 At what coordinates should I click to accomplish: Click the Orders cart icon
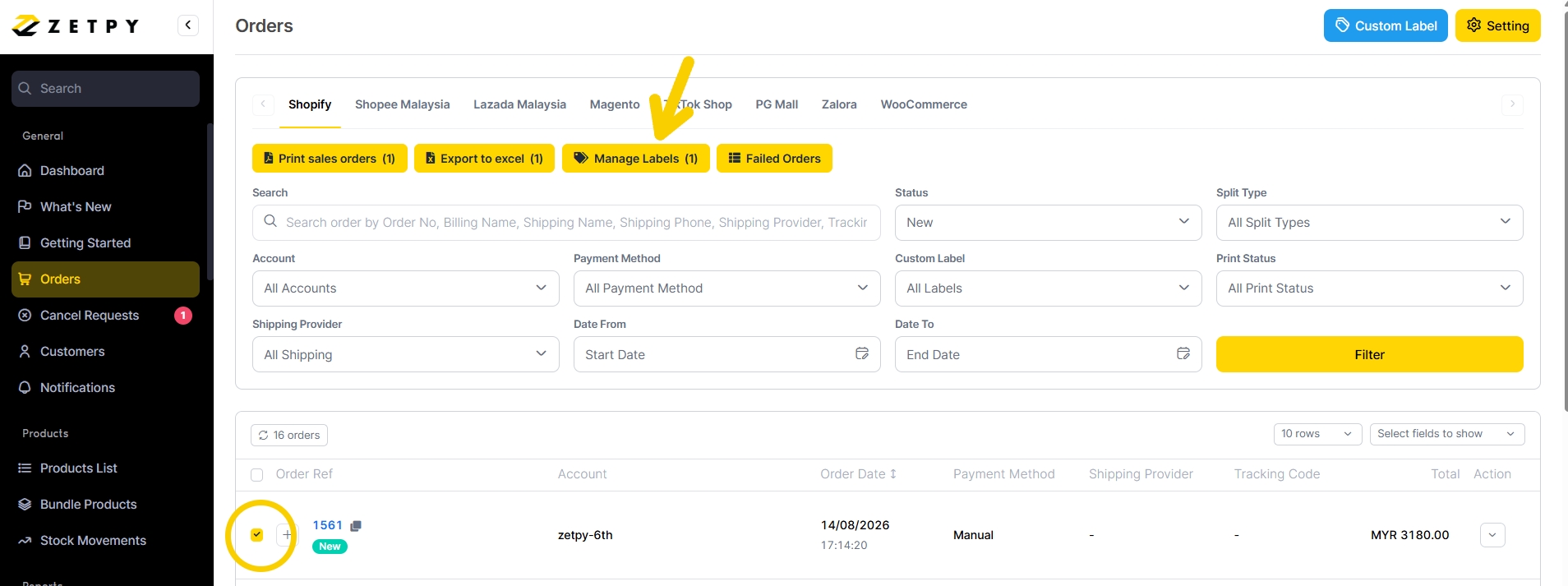pos(25,279)
